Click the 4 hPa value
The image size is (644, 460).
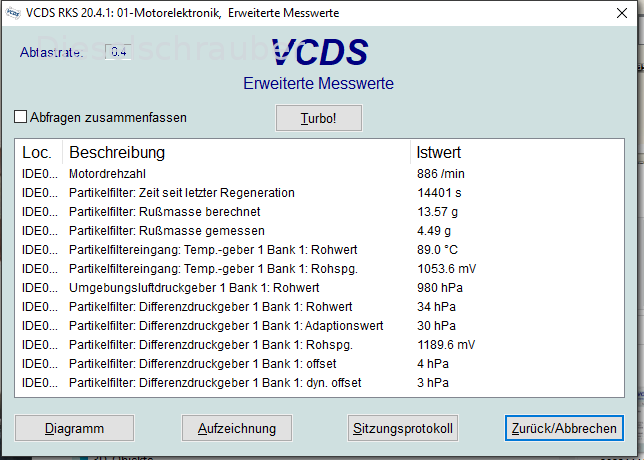pyautogui.click(x=433, y=363)
